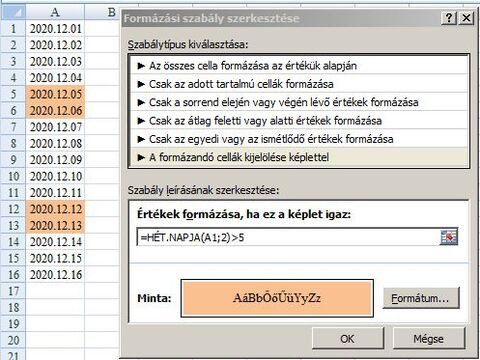Select 'Csak az egyedi vagy az ismétlődő értékek formázása'
Image resolution: width=480 pixels, height=360 pixels.
click(x=299, y=139)
